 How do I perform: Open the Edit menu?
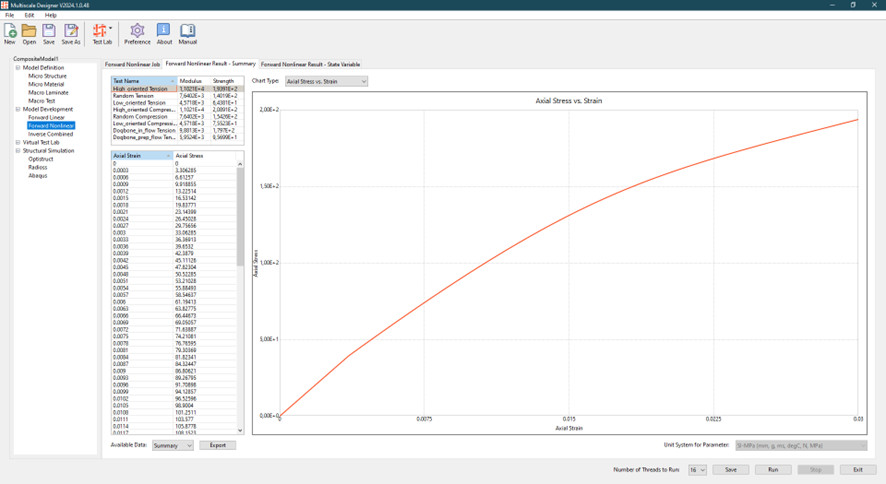29,15
